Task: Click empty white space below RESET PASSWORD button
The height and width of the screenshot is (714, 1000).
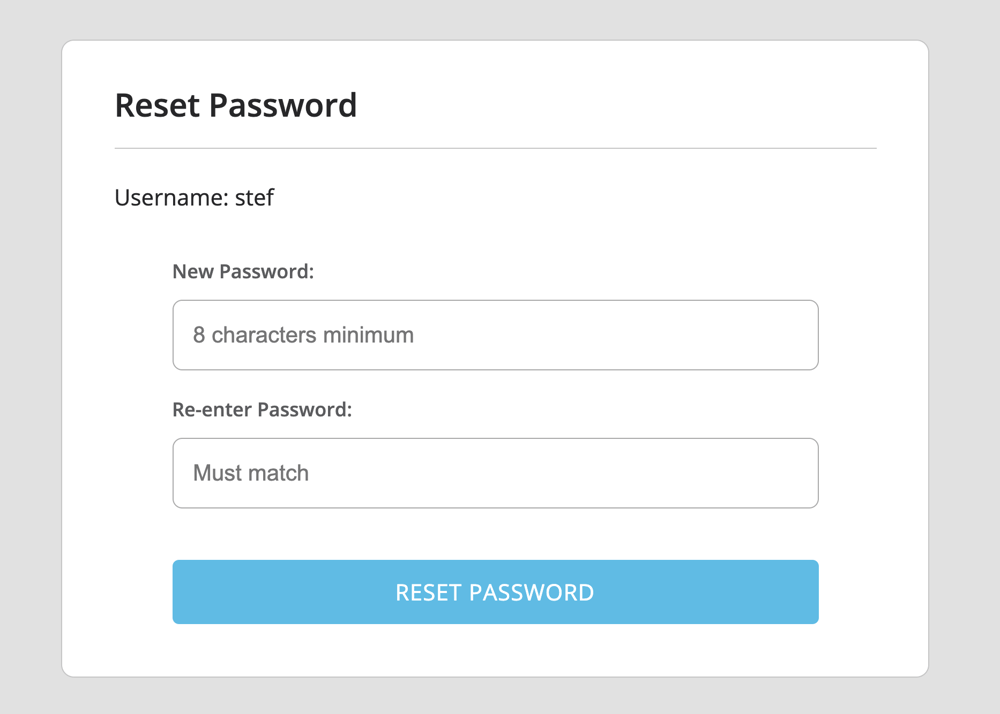Action: [495, 650]
